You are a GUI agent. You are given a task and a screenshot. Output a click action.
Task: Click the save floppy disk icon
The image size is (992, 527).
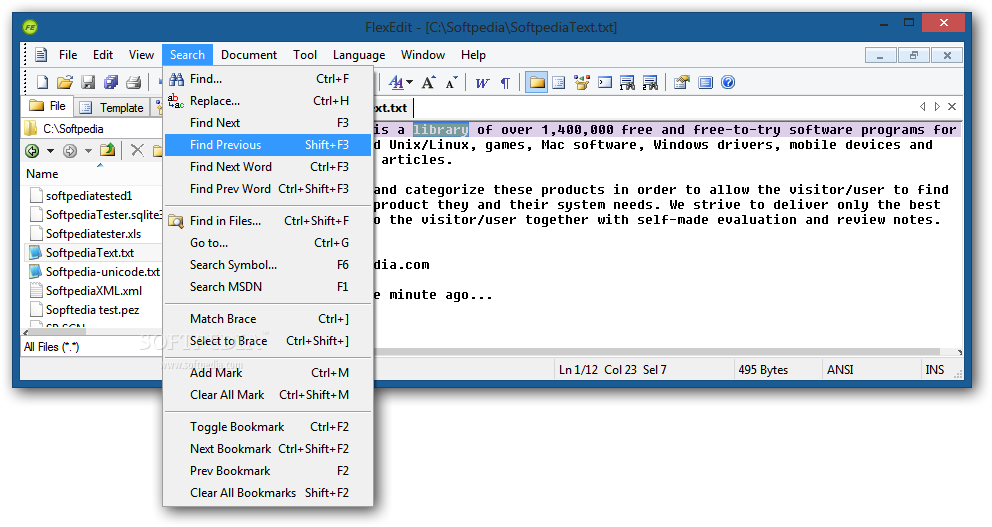coord(89,82)
